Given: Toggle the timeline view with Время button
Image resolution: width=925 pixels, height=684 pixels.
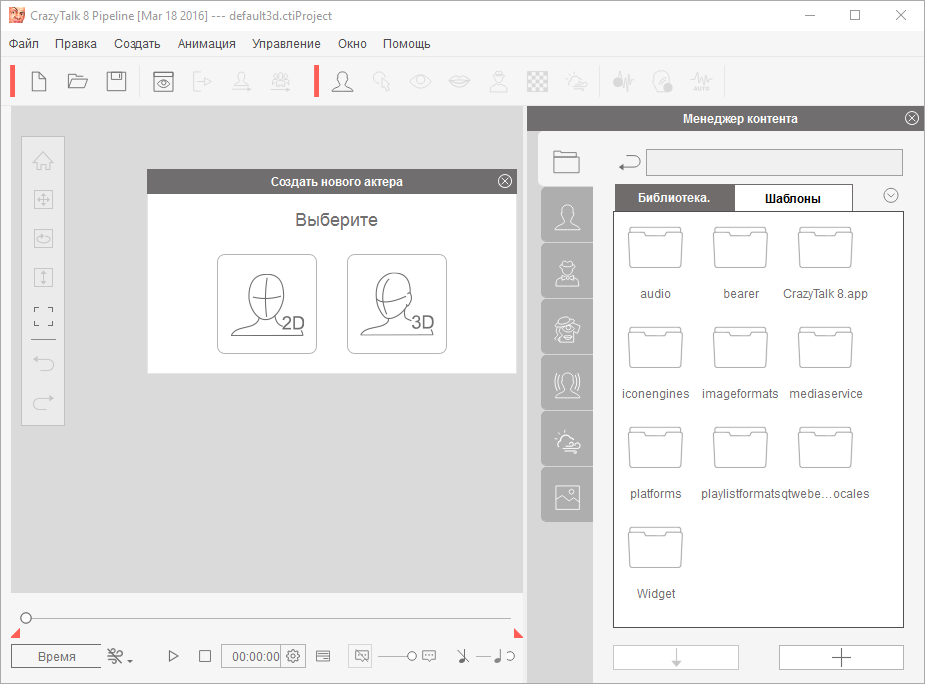Looking at the screenshot, I should point(56,657).
